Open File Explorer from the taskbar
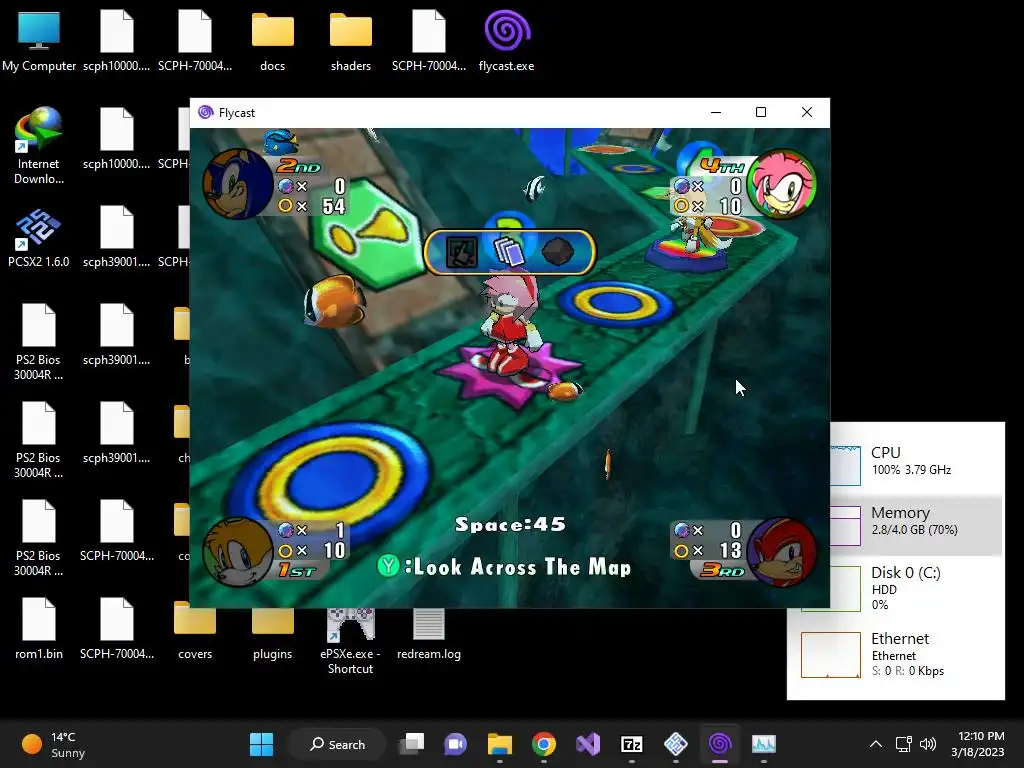 point(500,744)
